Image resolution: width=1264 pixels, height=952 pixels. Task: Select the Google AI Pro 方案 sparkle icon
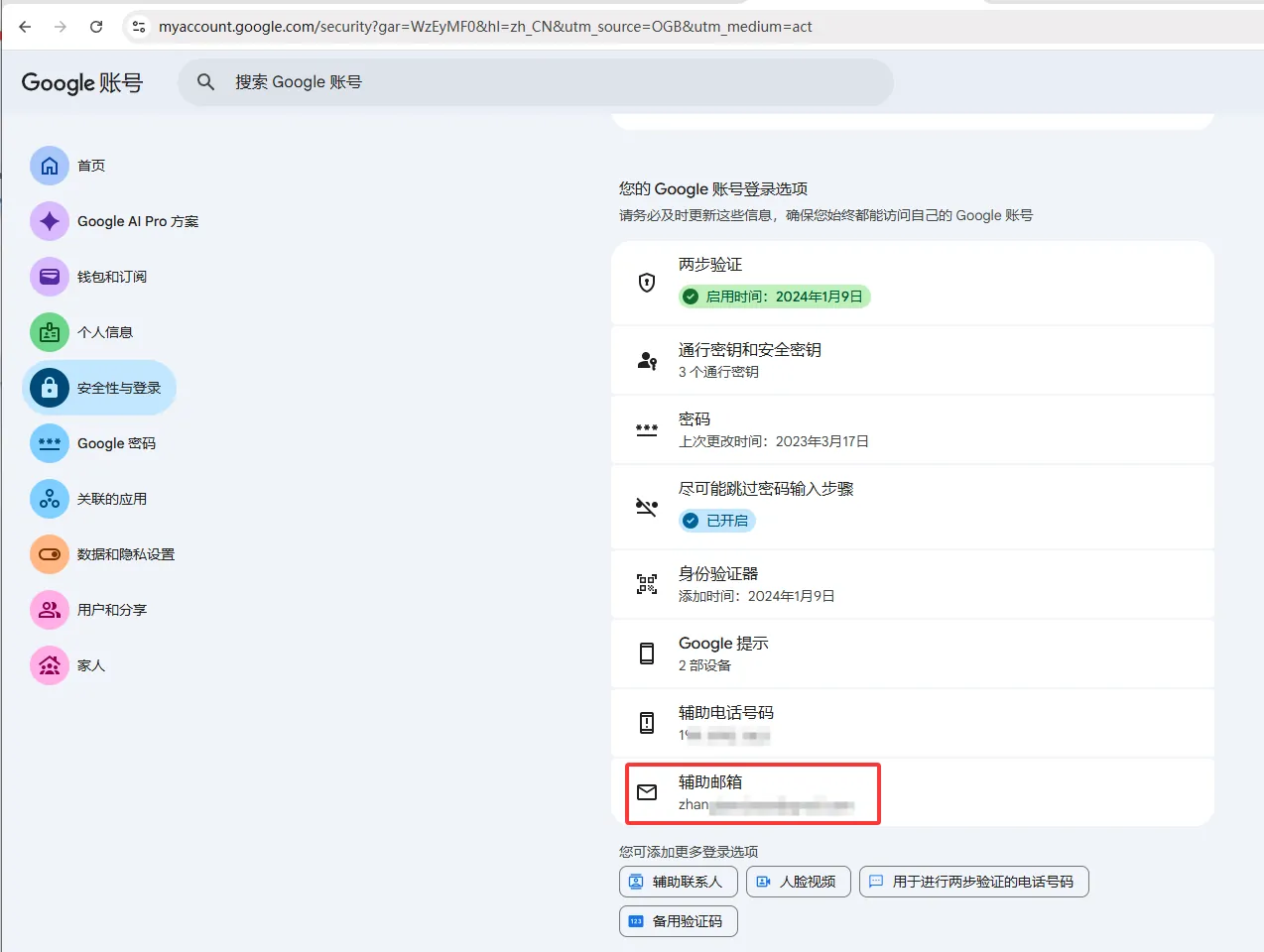(x=50, y=221)
